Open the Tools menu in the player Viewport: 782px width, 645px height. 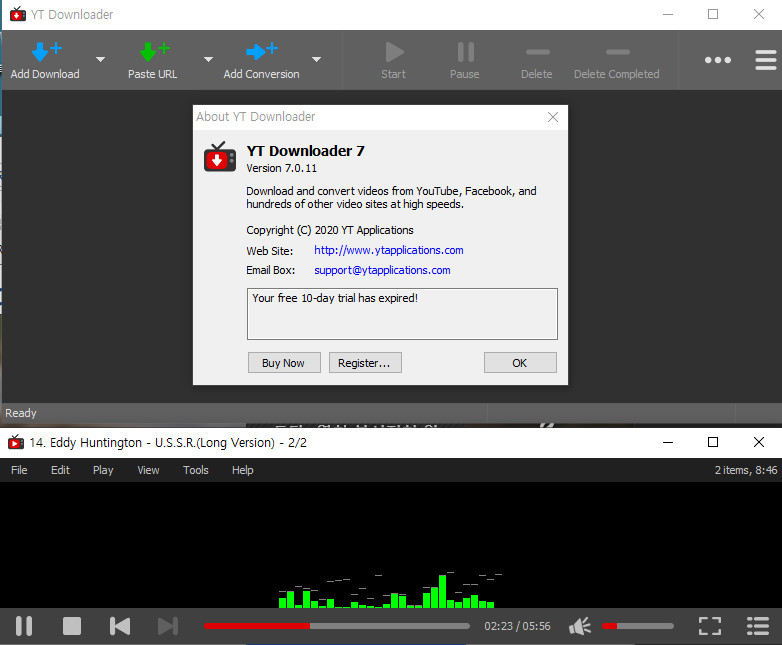196,470
